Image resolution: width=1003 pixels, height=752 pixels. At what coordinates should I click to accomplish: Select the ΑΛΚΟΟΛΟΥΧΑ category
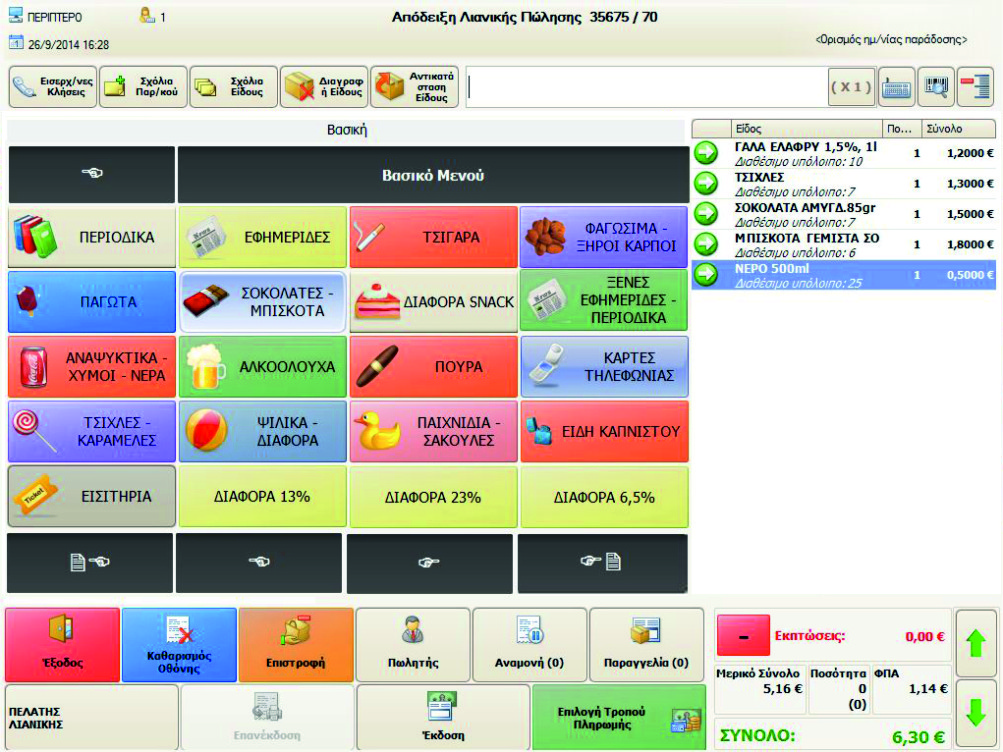[x=262, y=367]
